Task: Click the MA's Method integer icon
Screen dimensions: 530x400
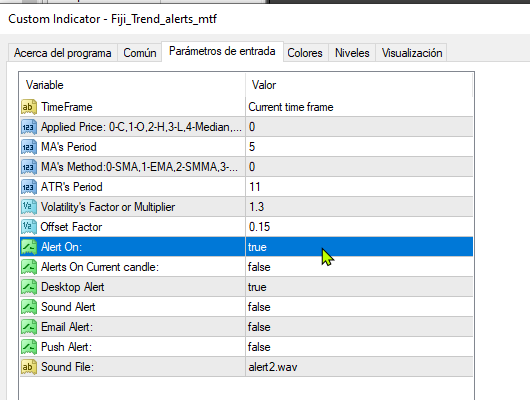Action: click(29, 167)
